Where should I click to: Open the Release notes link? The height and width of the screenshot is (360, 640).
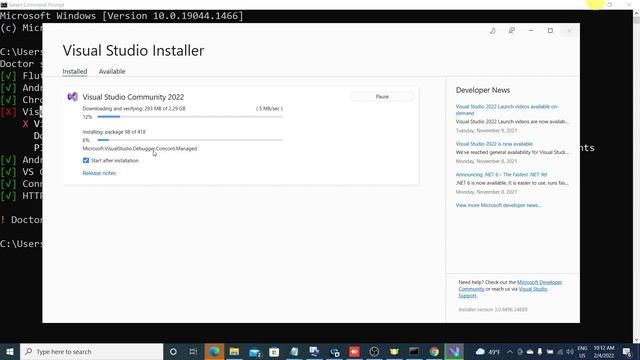(x=99, y=173)
